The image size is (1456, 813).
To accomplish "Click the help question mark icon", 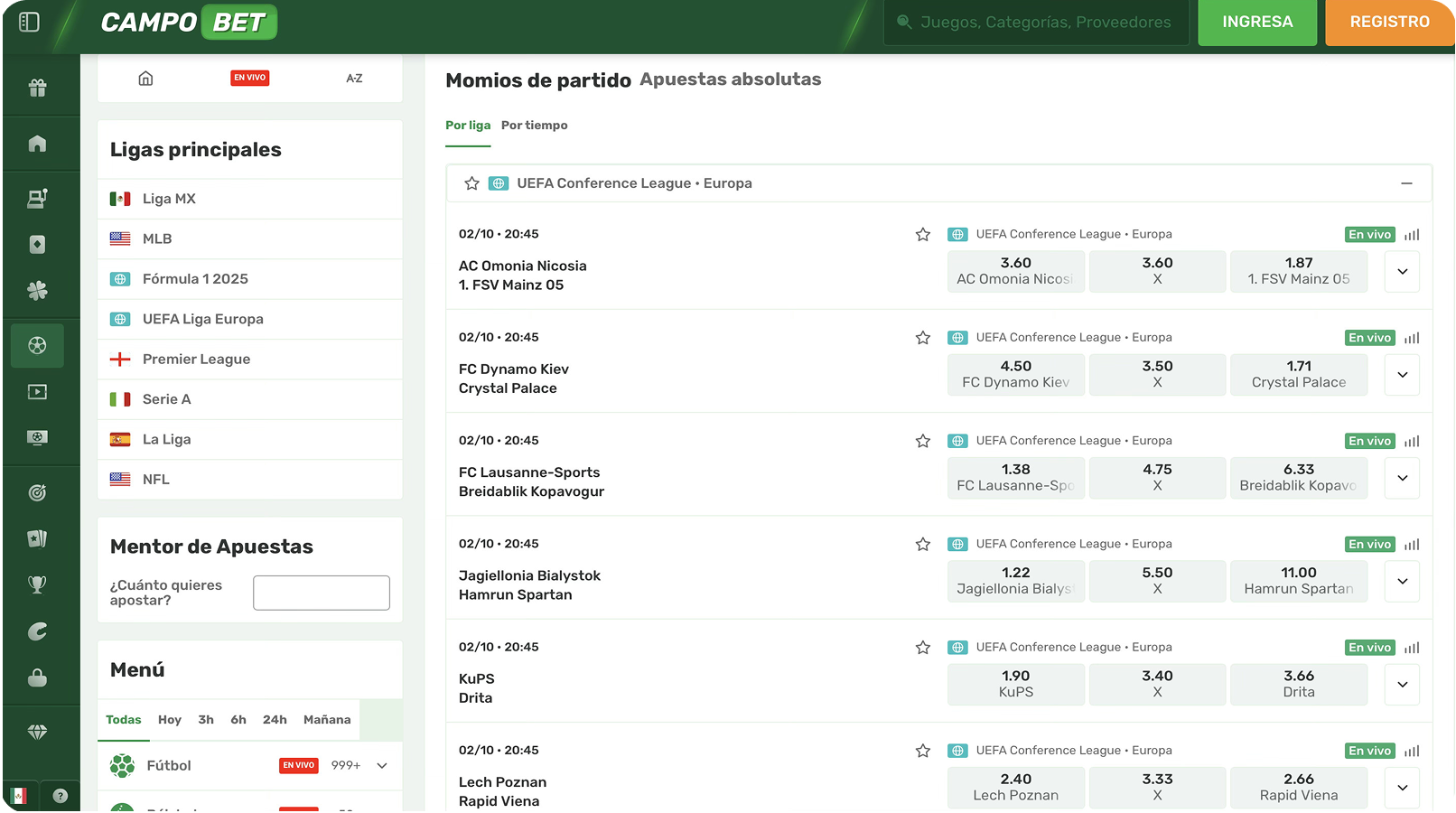I will (x=61, y=796).
